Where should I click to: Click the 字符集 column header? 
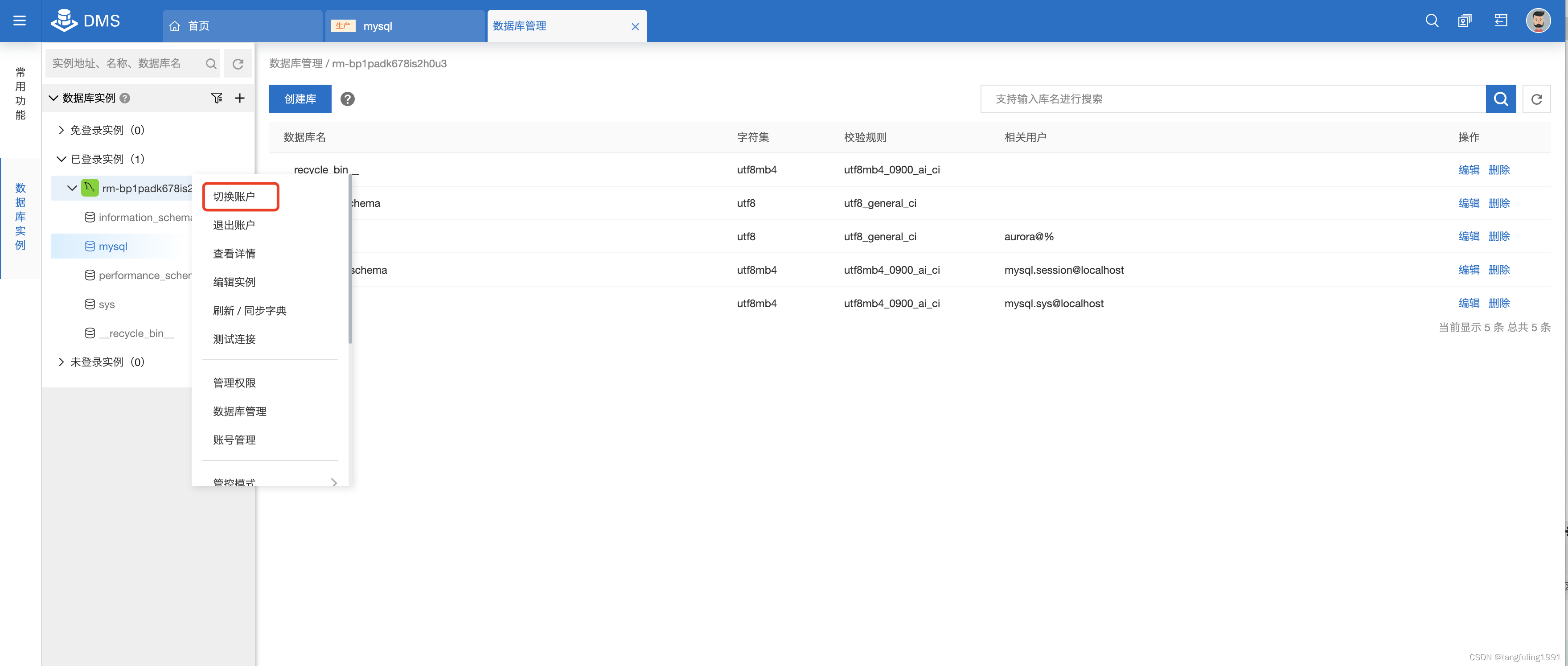pos(753,138)
